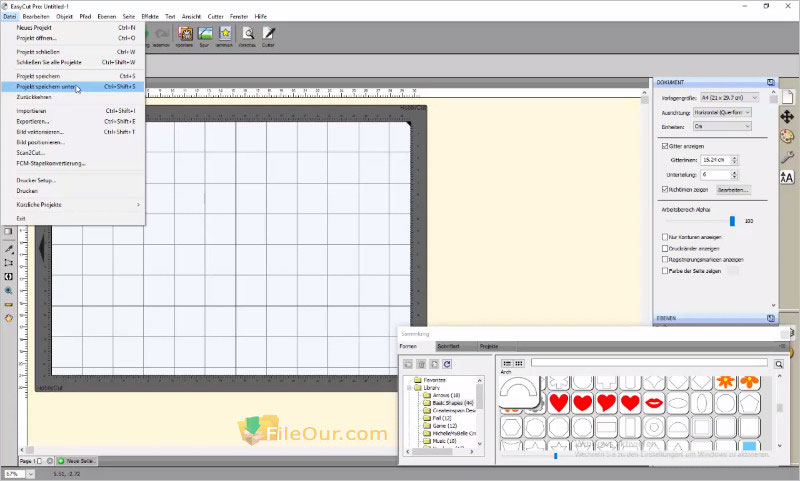The image size is (800, 481).
Task: Choose Exportieren from Datei menu
Action: coord(72,121)
